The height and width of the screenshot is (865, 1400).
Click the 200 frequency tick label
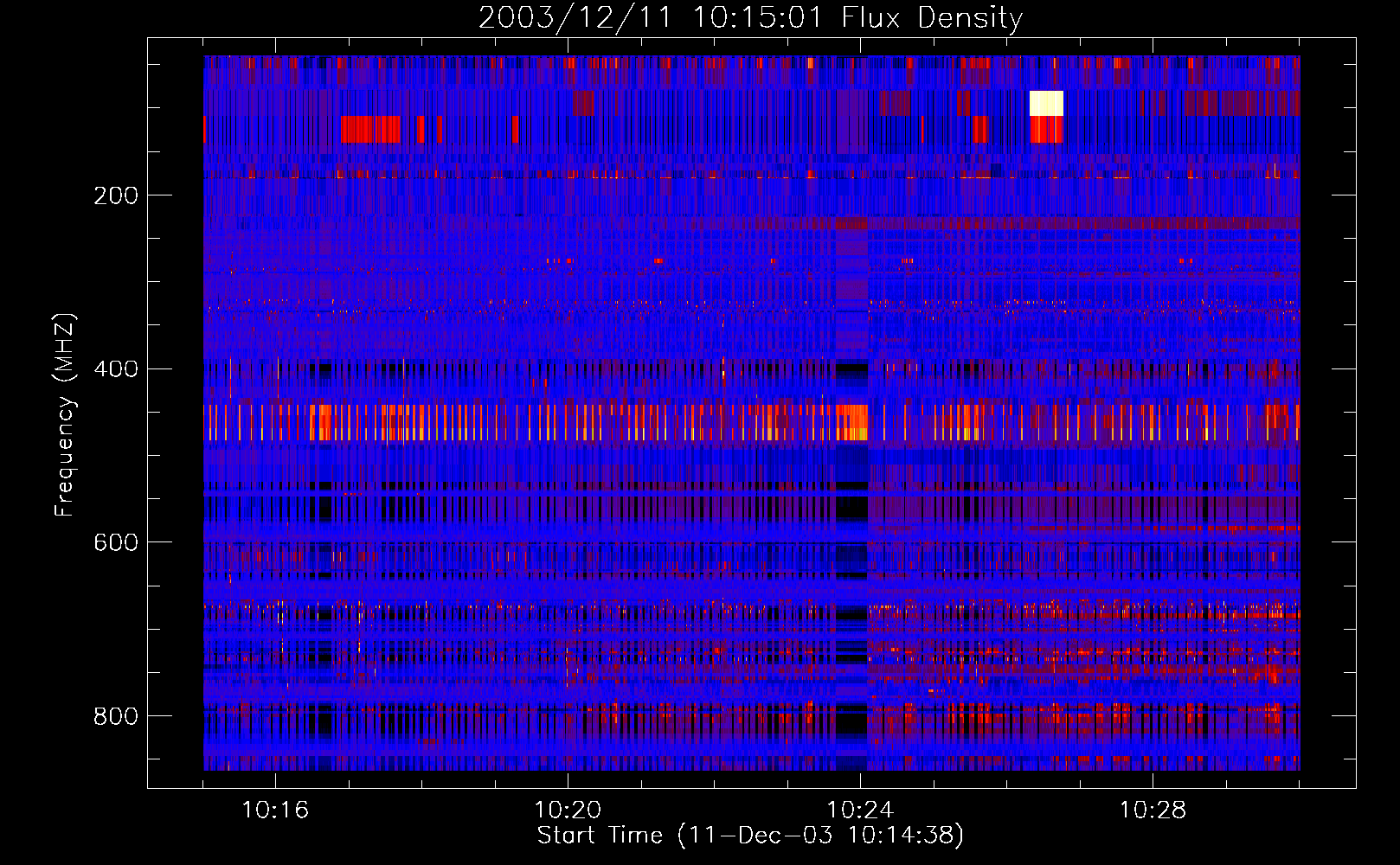pyautogui.click(x=116, y=195)
